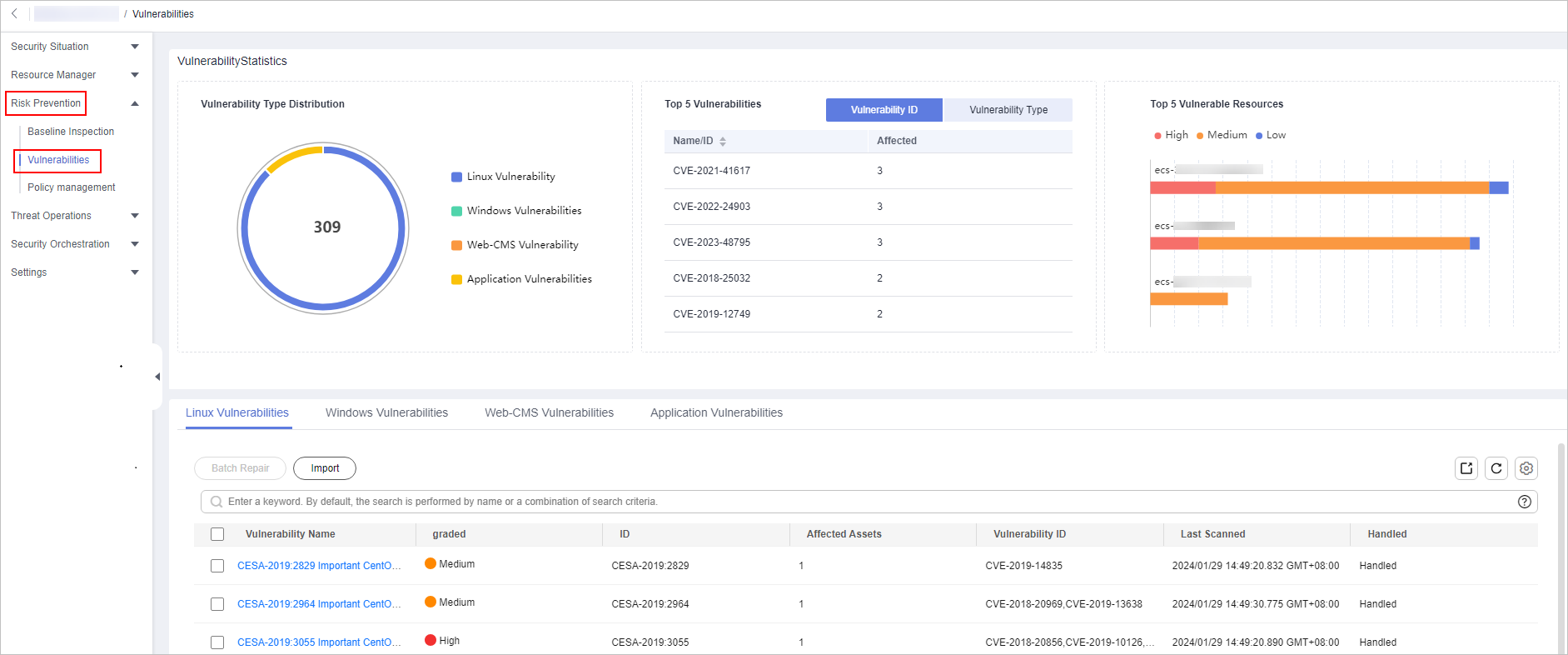Click CVE-2019-14835 vulnerability ID cell

coord(1023,566)
